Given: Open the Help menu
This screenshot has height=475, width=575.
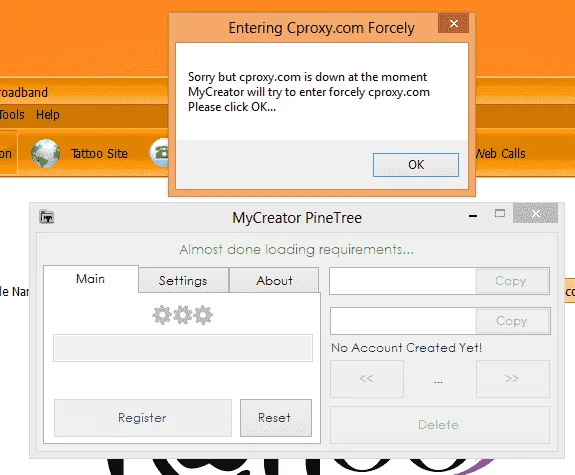Looking at the screenshot, I should [48, 115].
